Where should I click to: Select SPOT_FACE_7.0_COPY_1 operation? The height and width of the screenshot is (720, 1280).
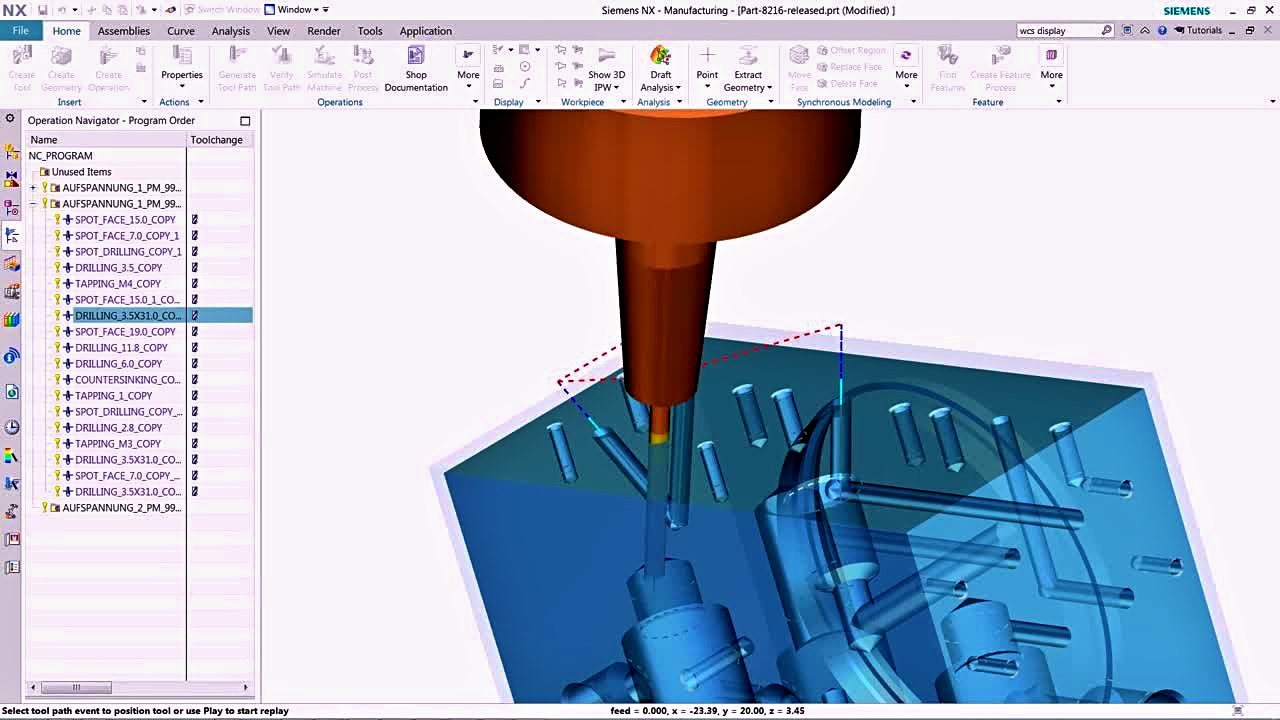point(127,236)
